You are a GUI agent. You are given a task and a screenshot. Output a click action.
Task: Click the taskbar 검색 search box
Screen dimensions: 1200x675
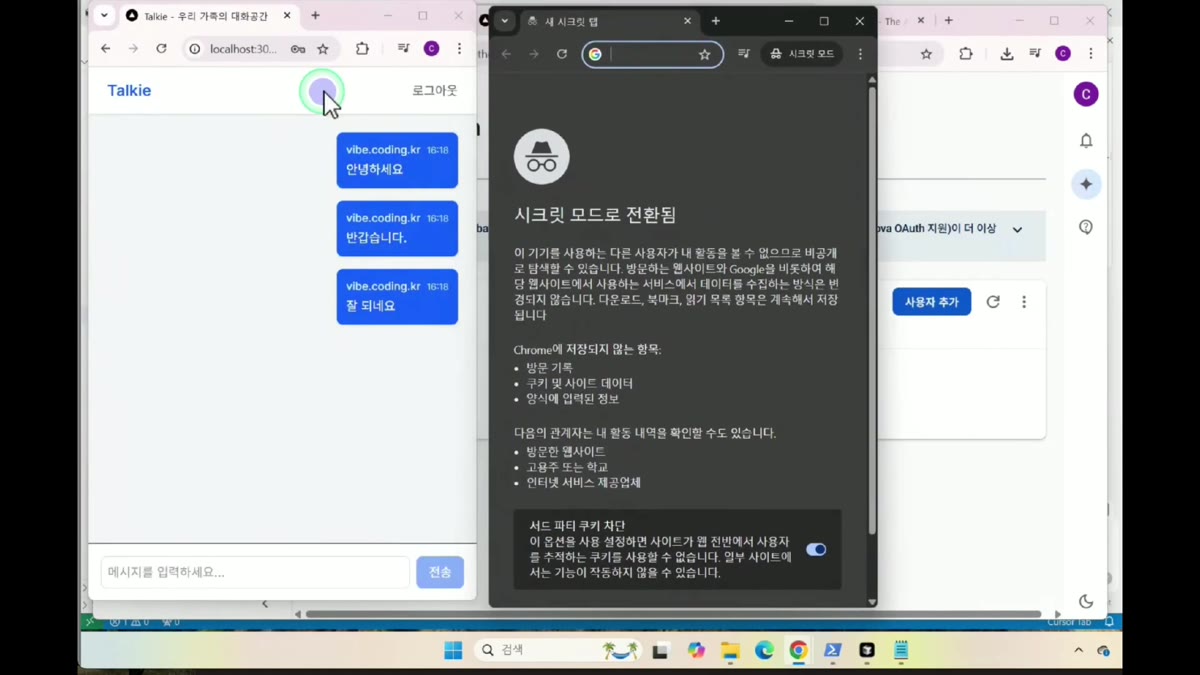point(557,650)
